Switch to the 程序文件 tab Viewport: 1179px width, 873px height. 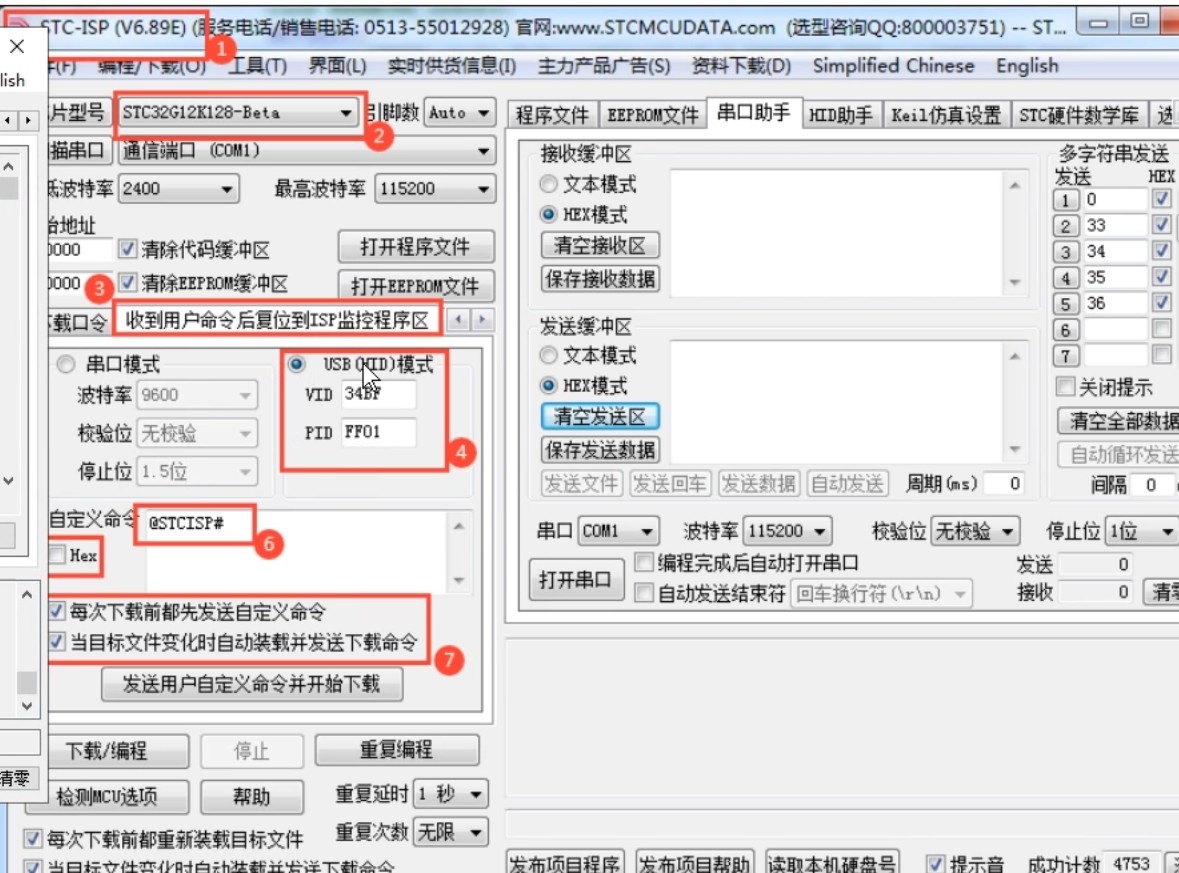552,115
